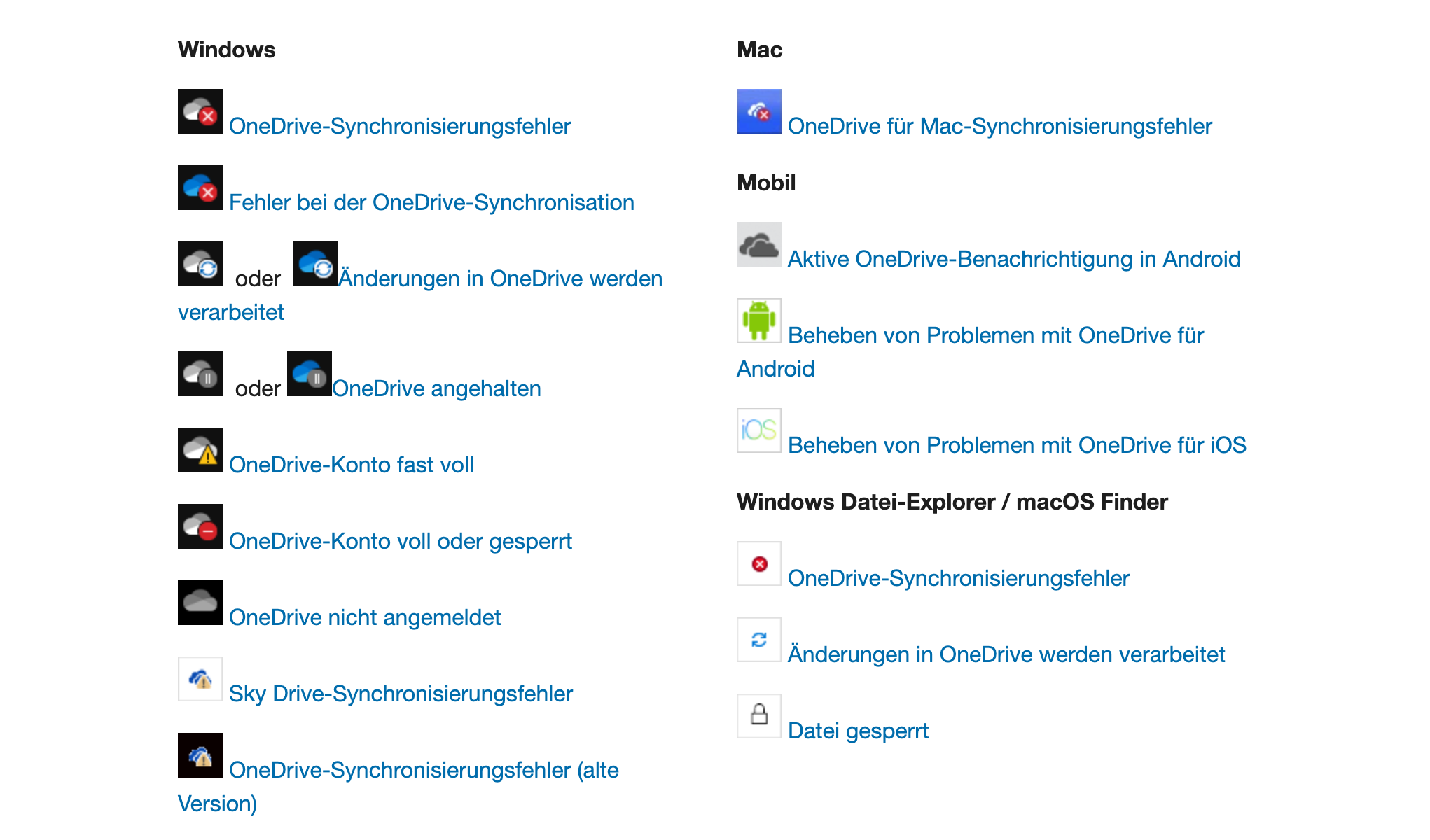Click the blue cloud red X sync error icon
1430x840 pixels.
tap(200, 188)
